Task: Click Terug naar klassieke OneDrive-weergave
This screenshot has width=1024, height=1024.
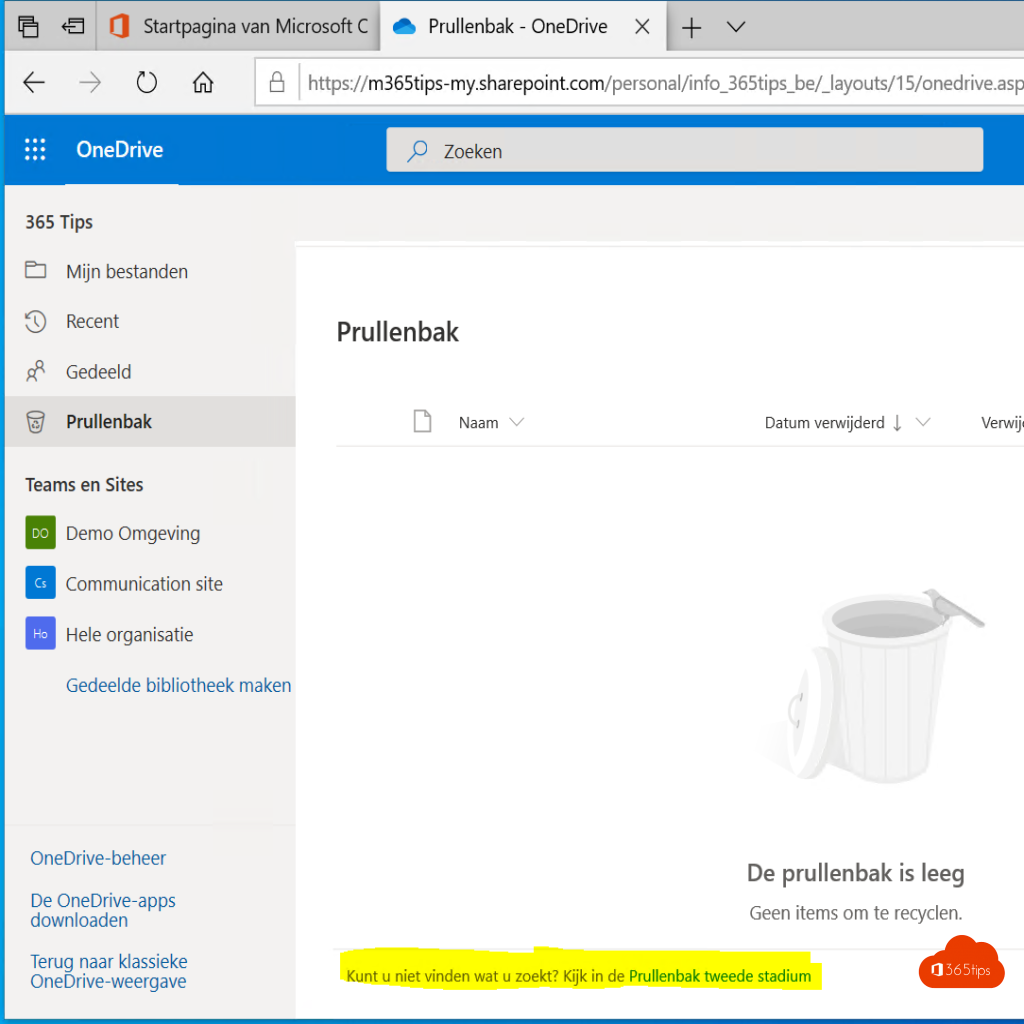Action: [108, 971]
